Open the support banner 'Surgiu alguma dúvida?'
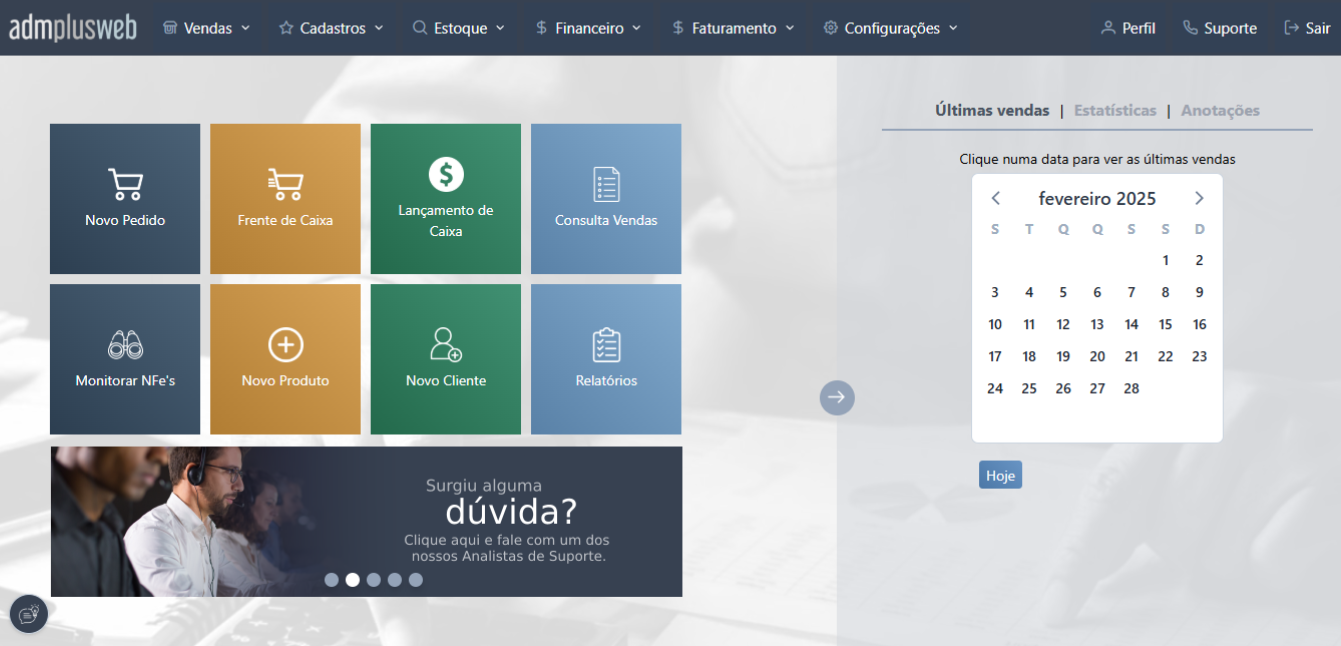 pos(367,521)
